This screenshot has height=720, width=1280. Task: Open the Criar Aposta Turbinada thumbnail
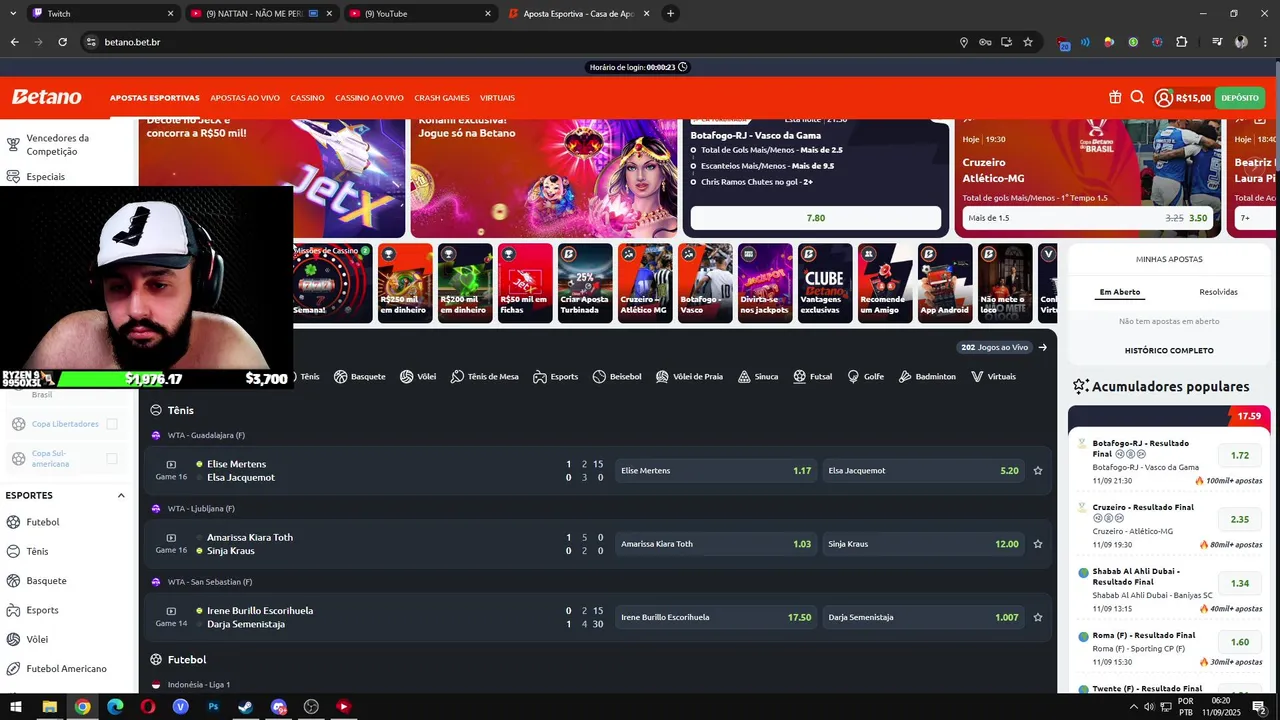(x=585, y=283)
